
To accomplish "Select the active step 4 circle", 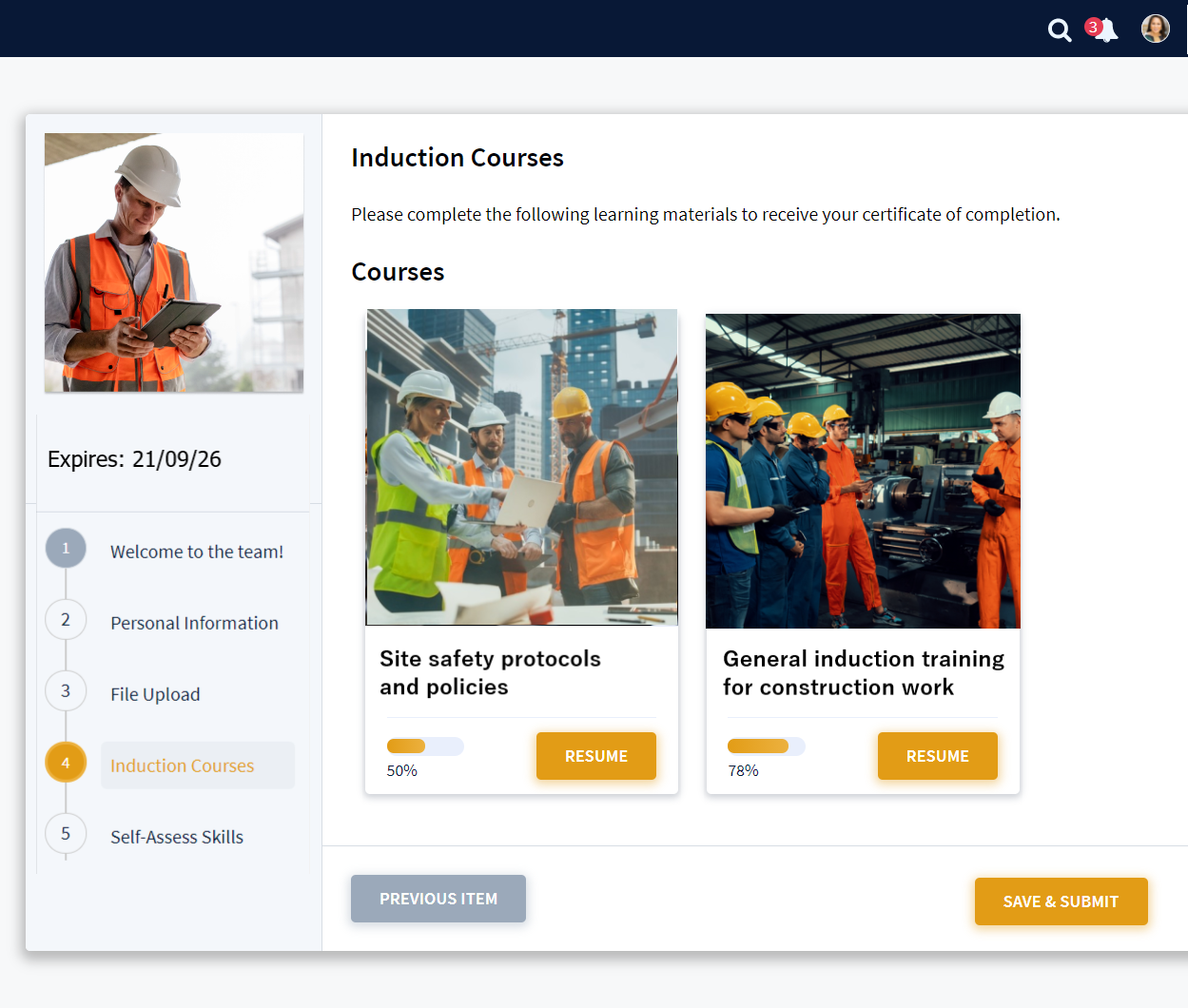I will tap(66, 763).
